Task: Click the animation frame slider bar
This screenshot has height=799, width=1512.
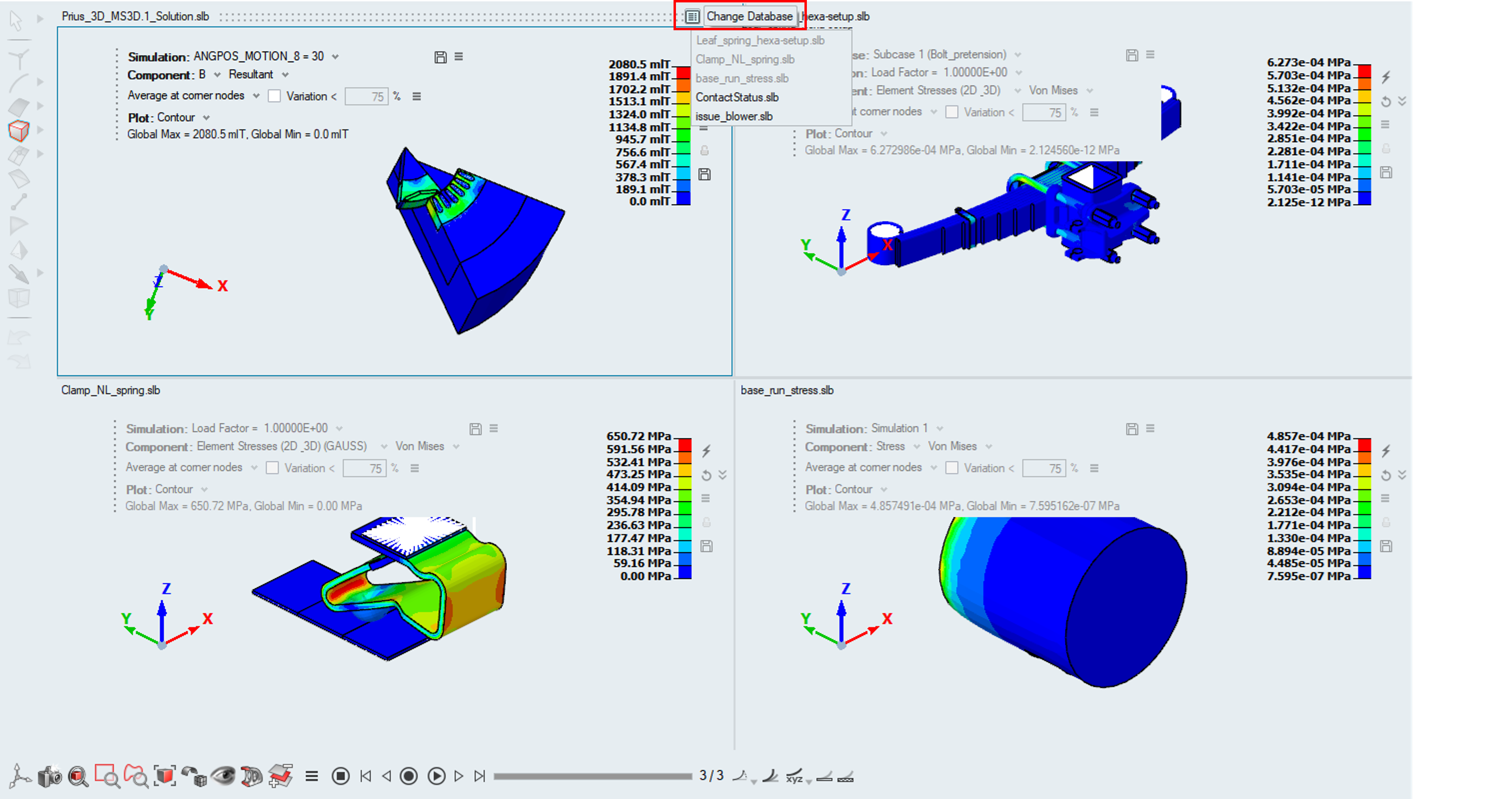Action: click(593, 776)
